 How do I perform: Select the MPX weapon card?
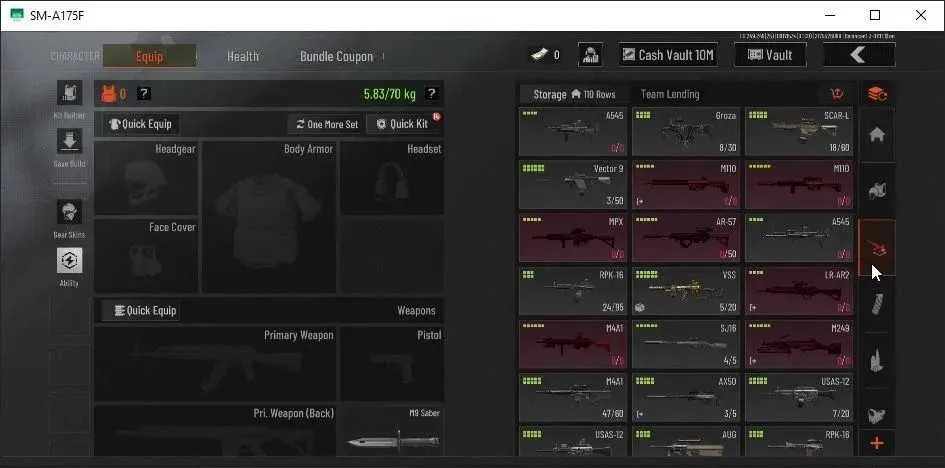click(x=573, y=238)
